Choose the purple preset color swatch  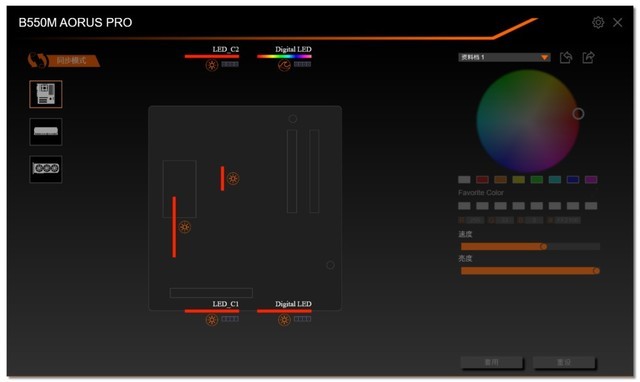coord(591,180)
